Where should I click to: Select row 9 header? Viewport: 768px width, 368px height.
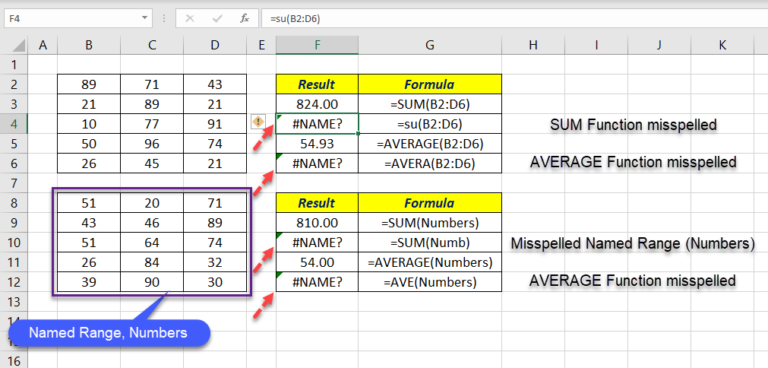[14, 223]
